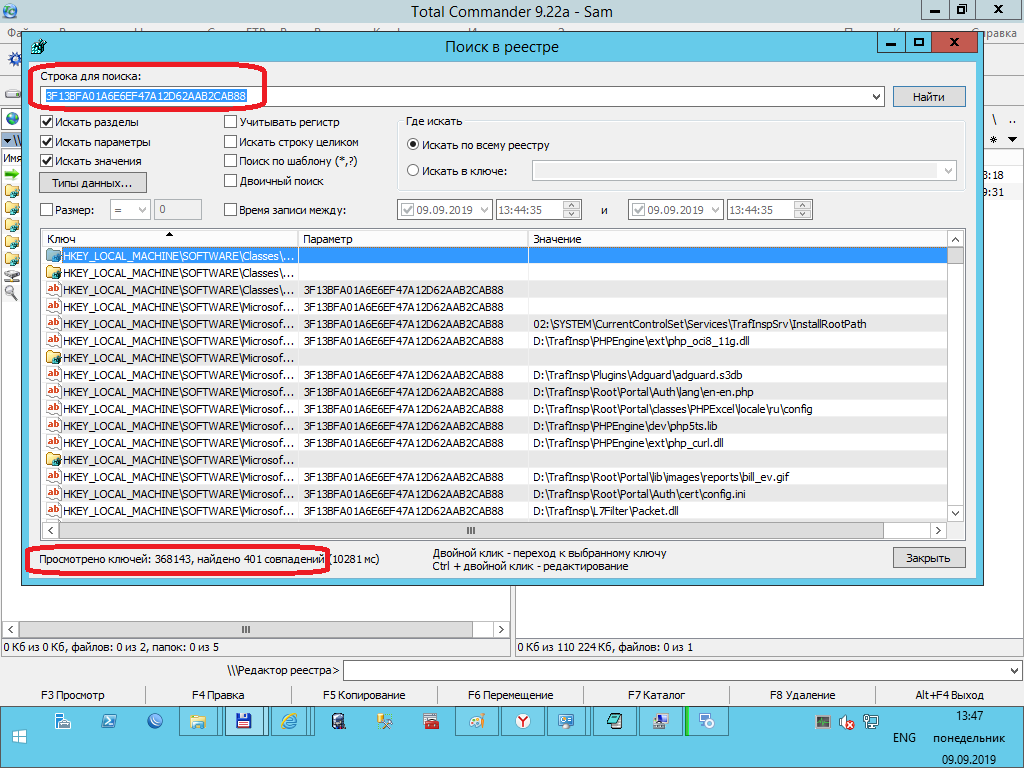This screenshot has width=1024, height=768.
Task: Click the folder icon of the highlighted first result
Action: pos(54,255)
